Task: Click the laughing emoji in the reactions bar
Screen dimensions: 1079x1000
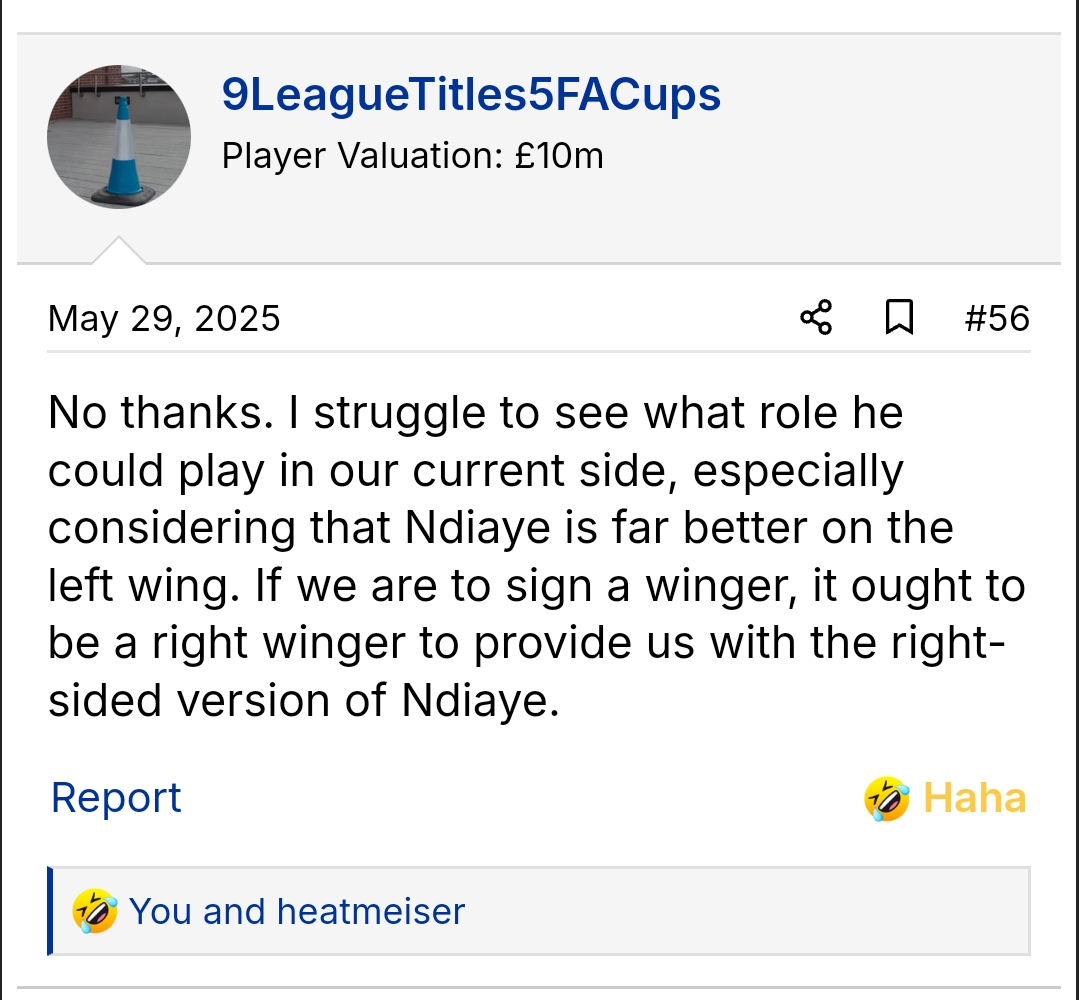Action: tap(95, 911)
